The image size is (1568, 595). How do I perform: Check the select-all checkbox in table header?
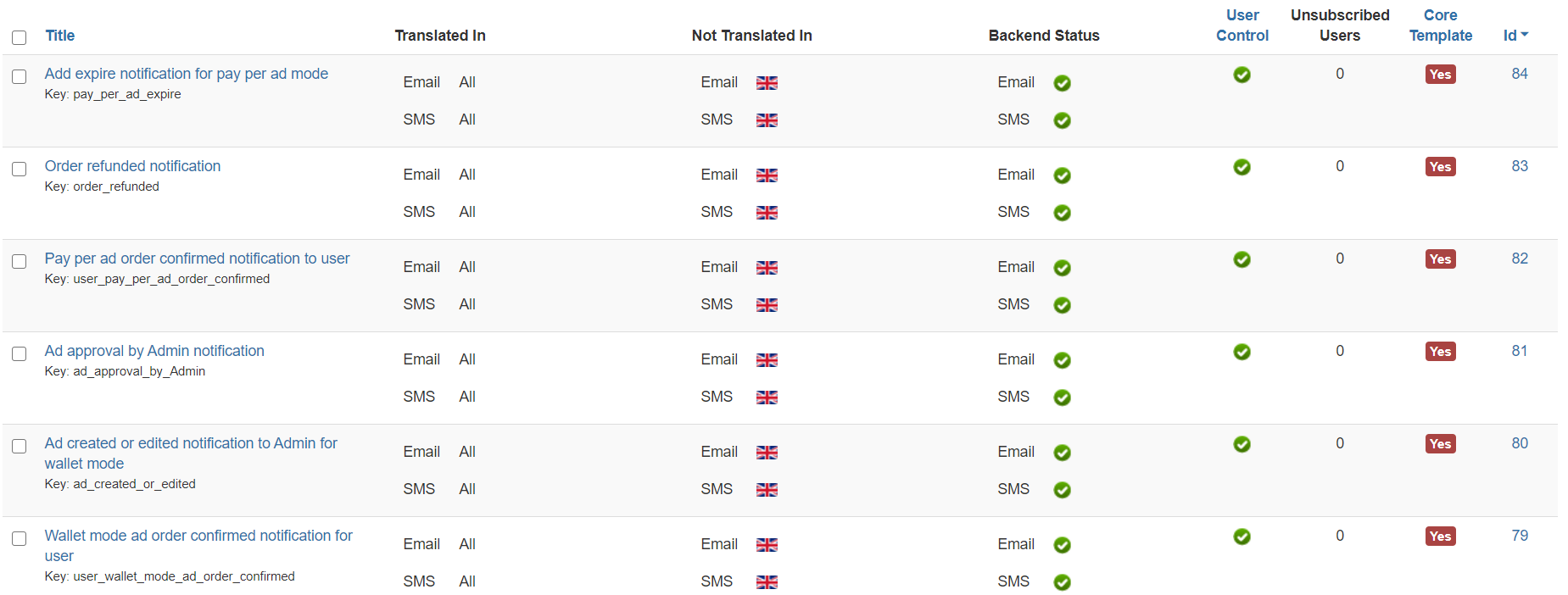coord(19,37)
